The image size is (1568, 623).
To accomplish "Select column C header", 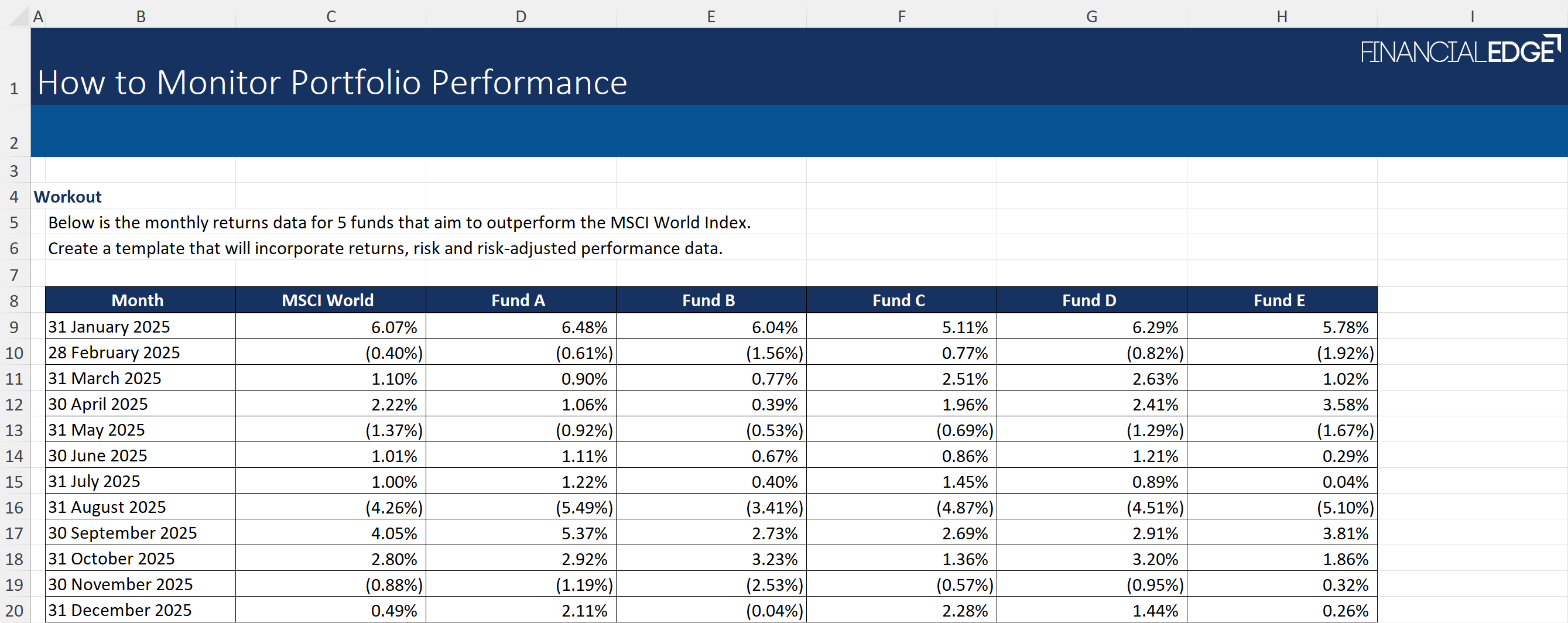I will coord(331,16).
